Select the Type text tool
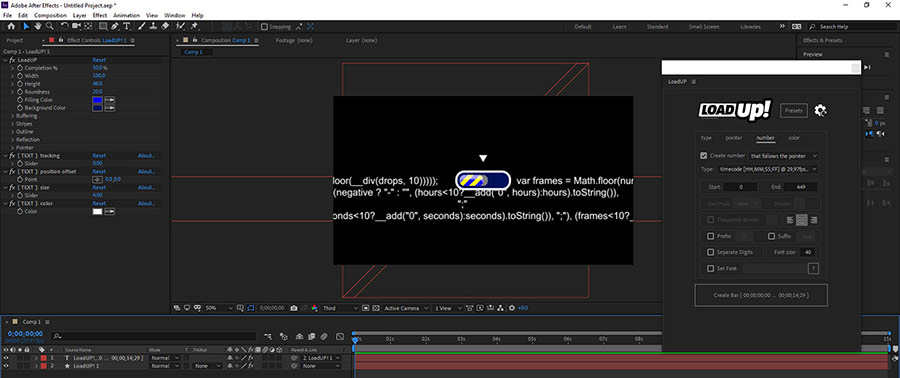This screenshot has height=378, width=900. (x=127, y=26)
